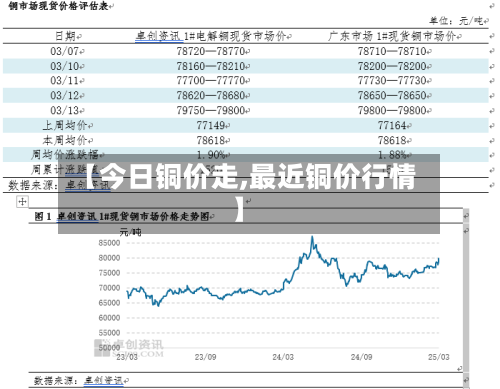
Task: Click the price cell 79800—79800
Action: 392,110
